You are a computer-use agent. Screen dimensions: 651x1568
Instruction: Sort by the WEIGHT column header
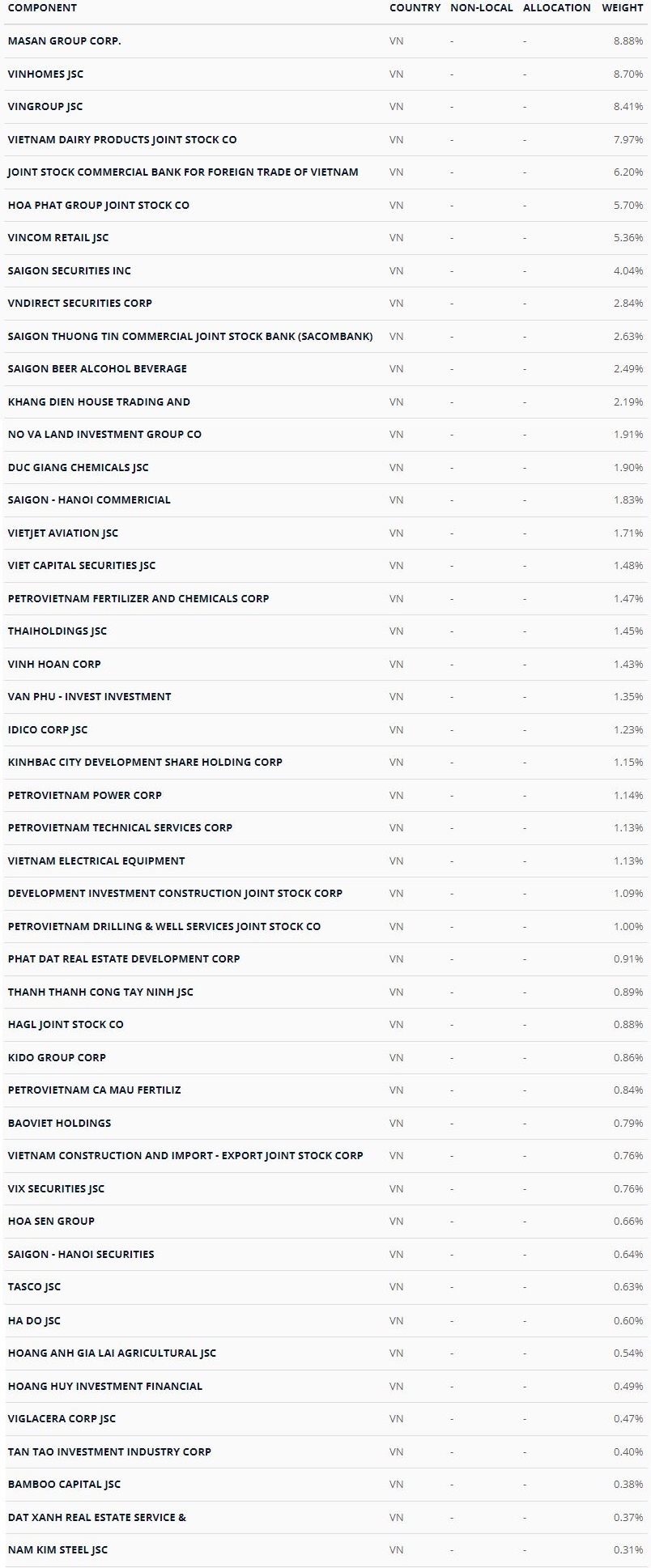[x=623, y=8]
